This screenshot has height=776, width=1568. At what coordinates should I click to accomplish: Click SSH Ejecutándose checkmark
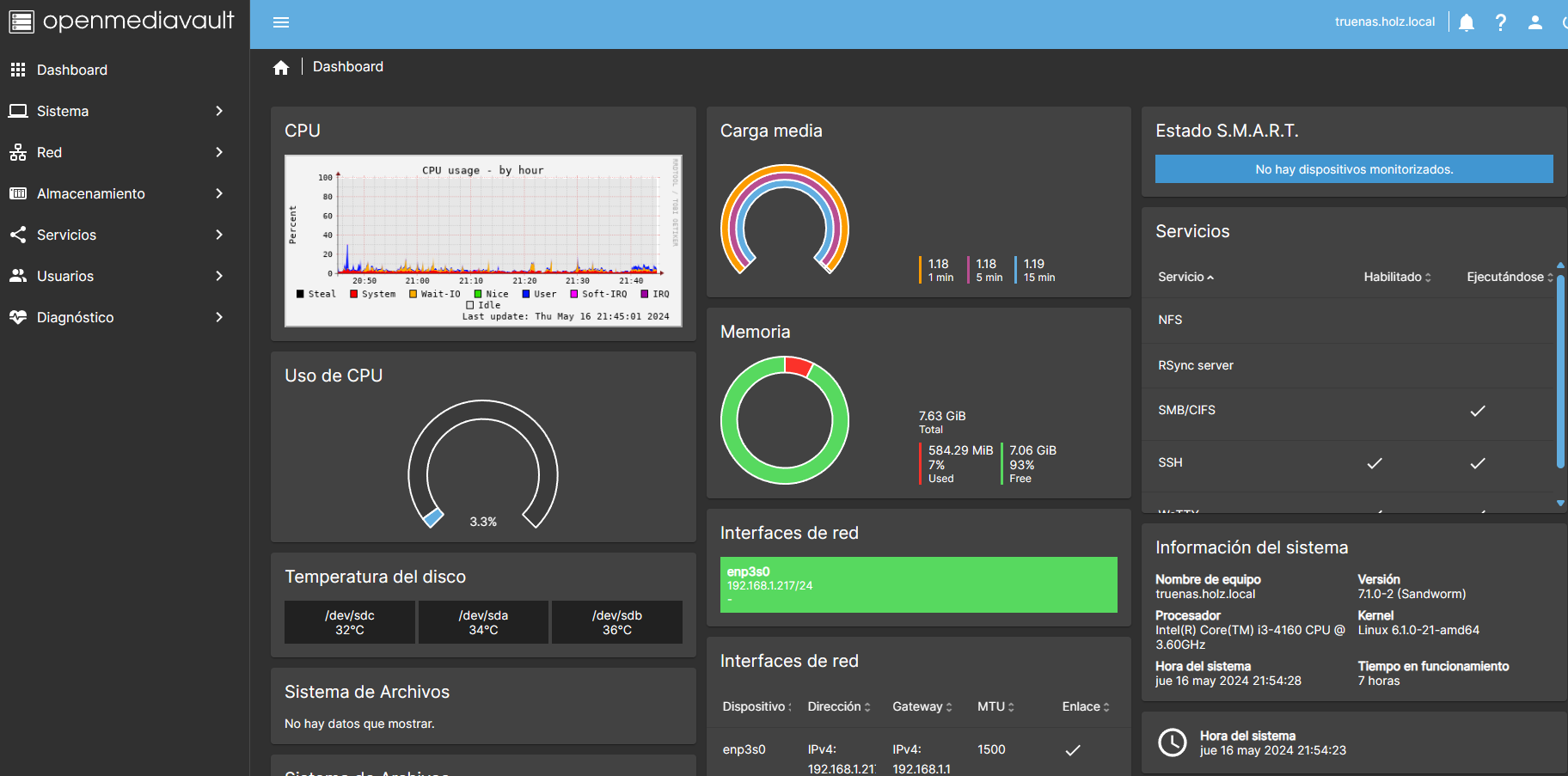pyautogui.click(x=1478, y=463)
